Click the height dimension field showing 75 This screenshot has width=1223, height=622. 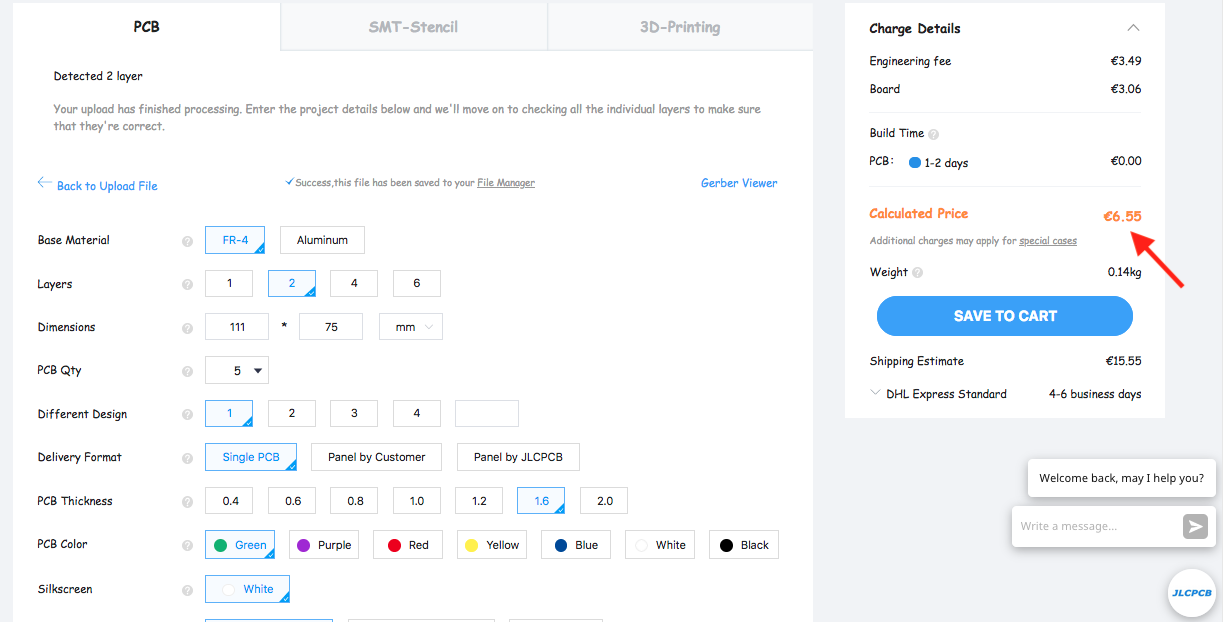331,327
